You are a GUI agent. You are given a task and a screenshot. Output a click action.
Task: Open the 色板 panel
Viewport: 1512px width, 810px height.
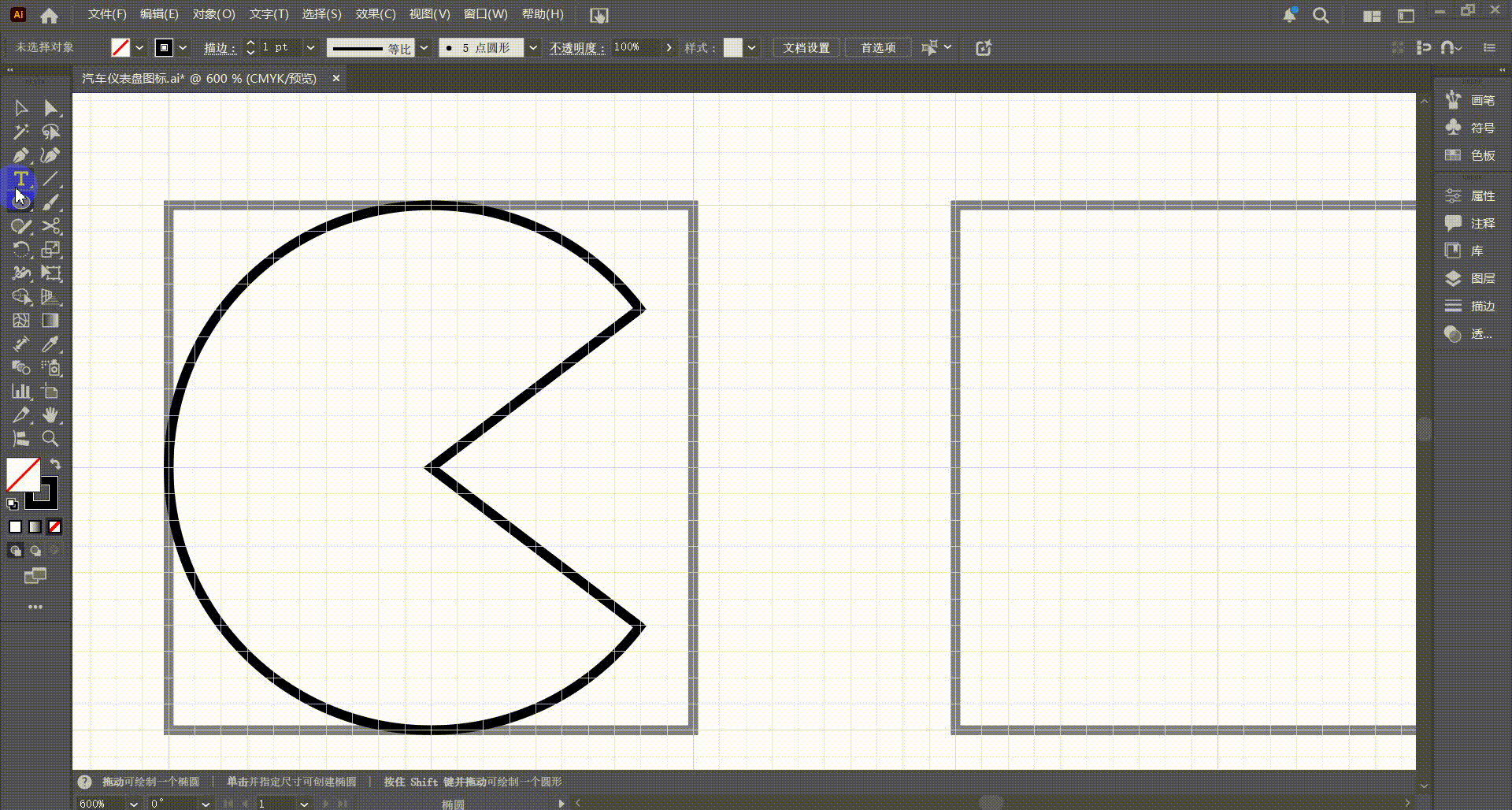(1471, 155)
